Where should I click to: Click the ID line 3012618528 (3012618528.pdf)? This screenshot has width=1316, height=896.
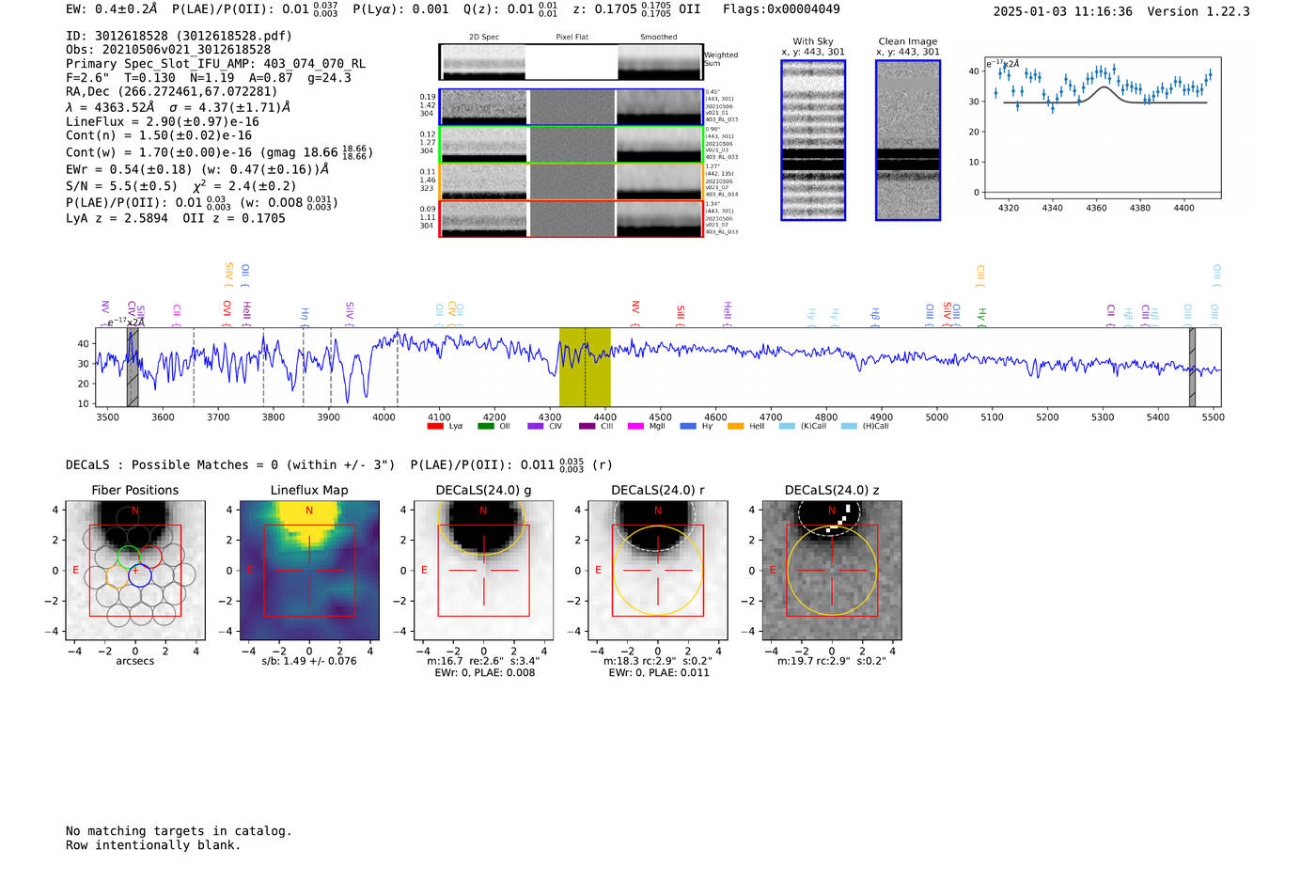click(179, 36)
